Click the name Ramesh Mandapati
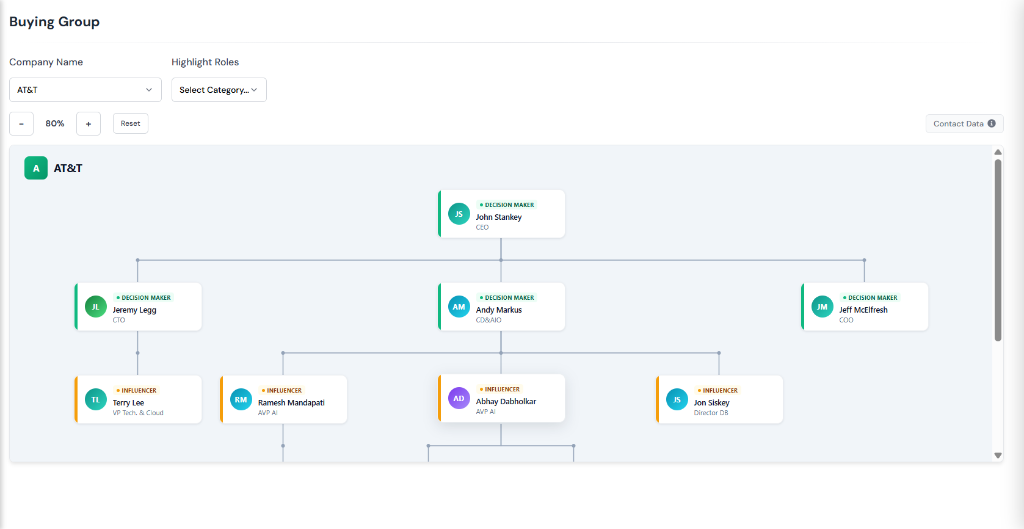The height and width of the screenshot is (529, 1024). point(291,402)
